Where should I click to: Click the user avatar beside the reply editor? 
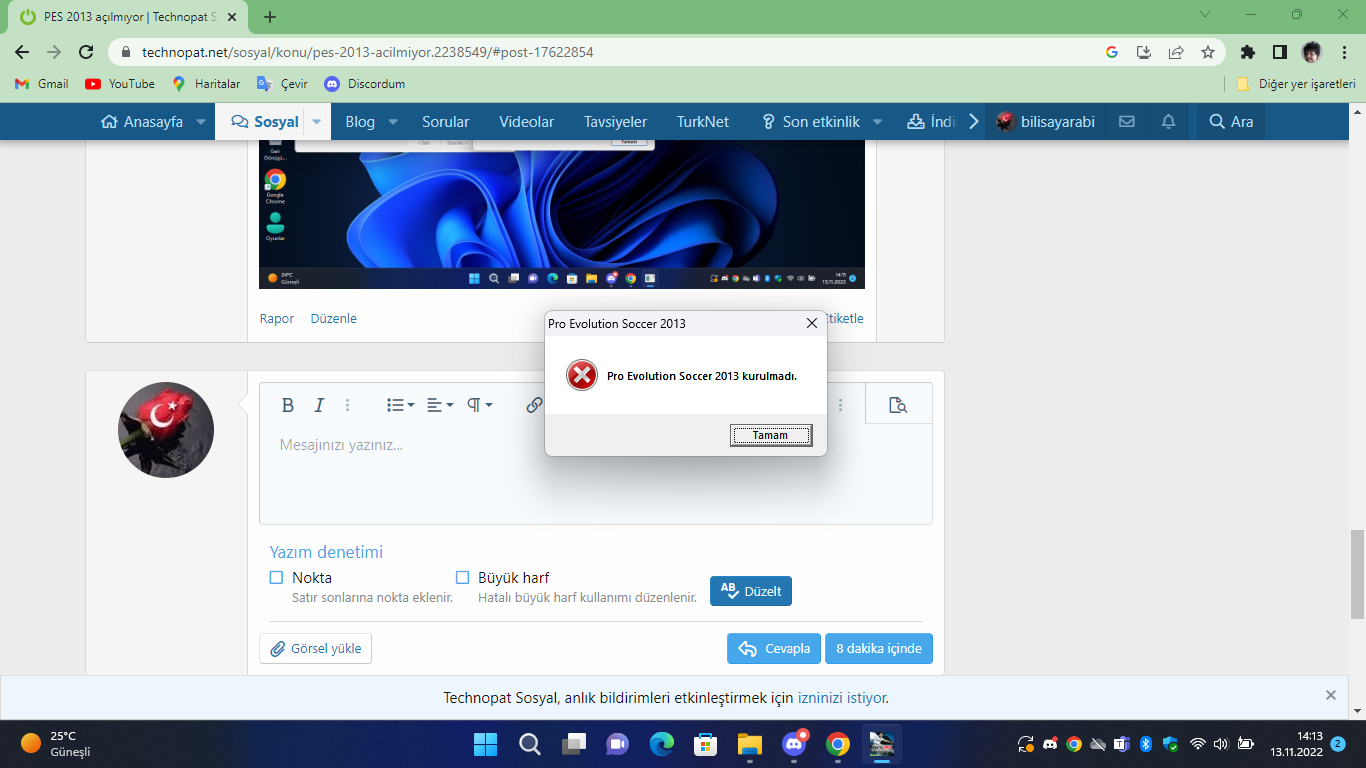166,430
